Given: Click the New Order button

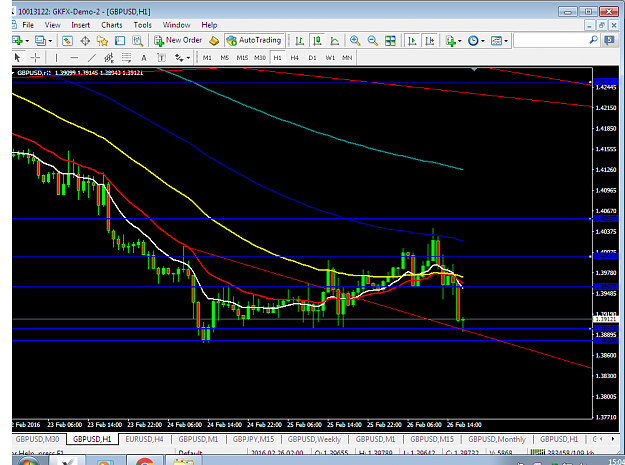Looking at the screenshot, I should (178, 40).
